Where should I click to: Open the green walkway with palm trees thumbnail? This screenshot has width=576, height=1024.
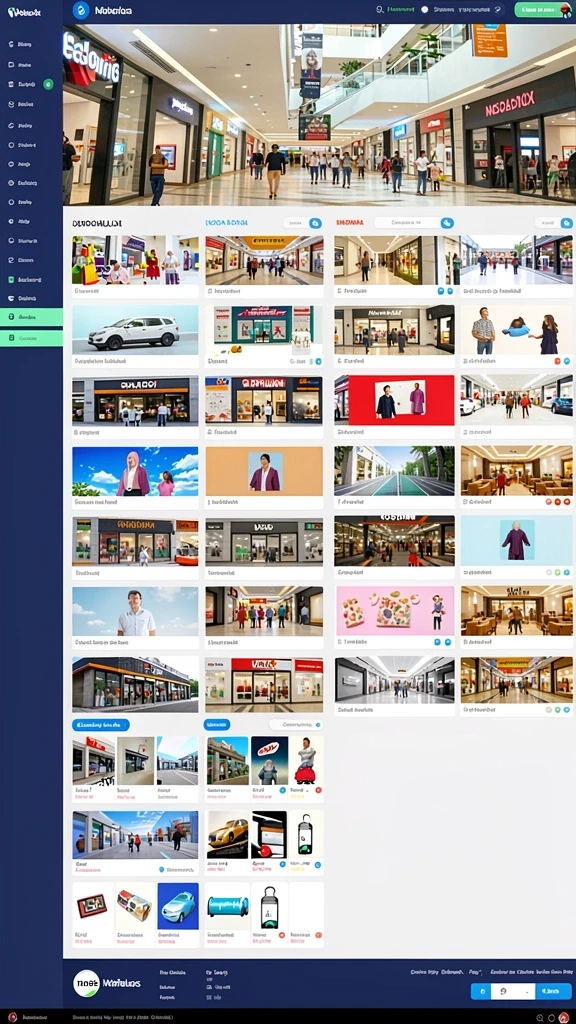coord(394,471)
